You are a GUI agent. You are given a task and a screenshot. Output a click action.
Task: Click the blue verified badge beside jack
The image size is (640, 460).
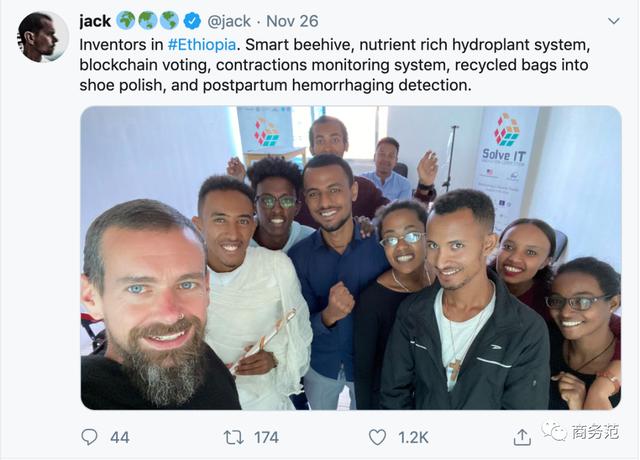[x=193, y=21]
